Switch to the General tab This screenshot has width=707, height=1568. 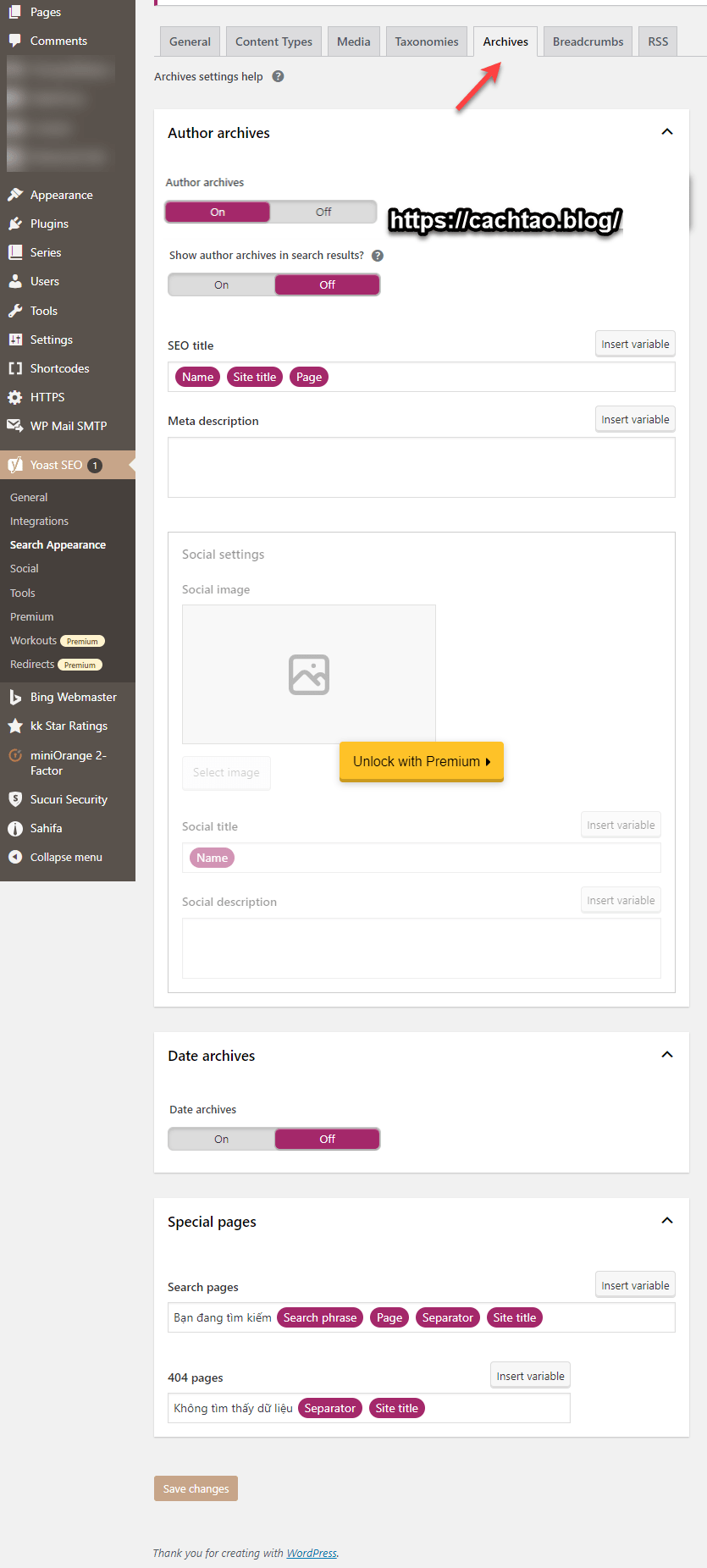[x=190, y=41]
